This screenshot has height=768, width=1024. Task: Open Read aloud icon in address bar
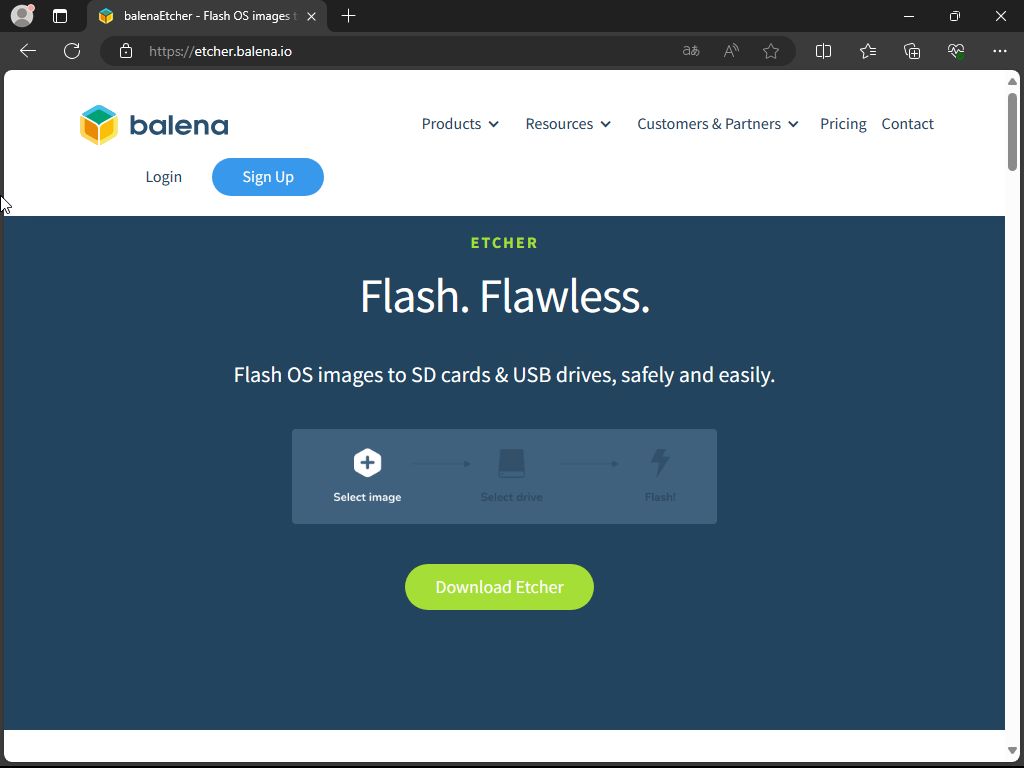[x=731, y=51]
